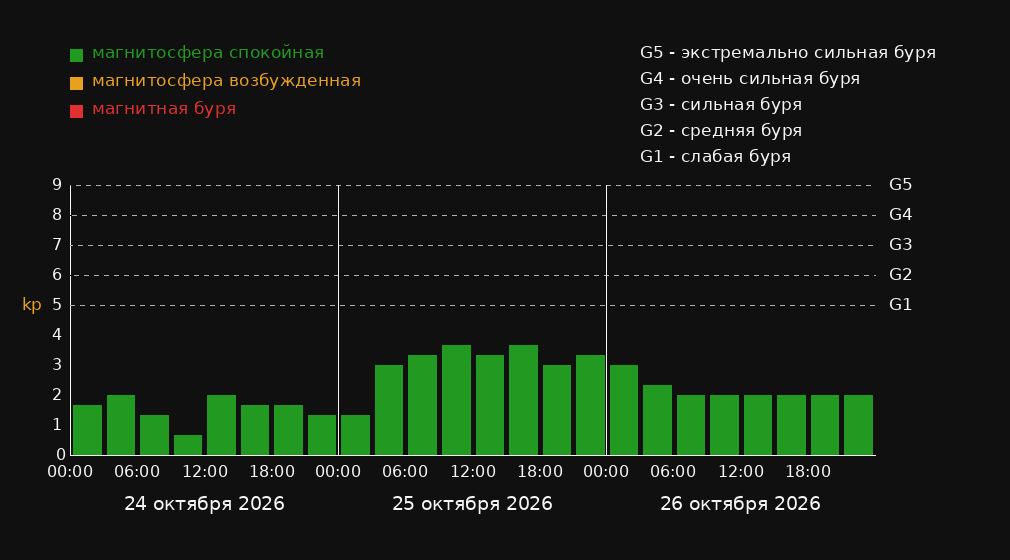Click the 06:00 time label above 26 октября
Image resolution: width=1010 pixels, height=560 pixels.
673,472
